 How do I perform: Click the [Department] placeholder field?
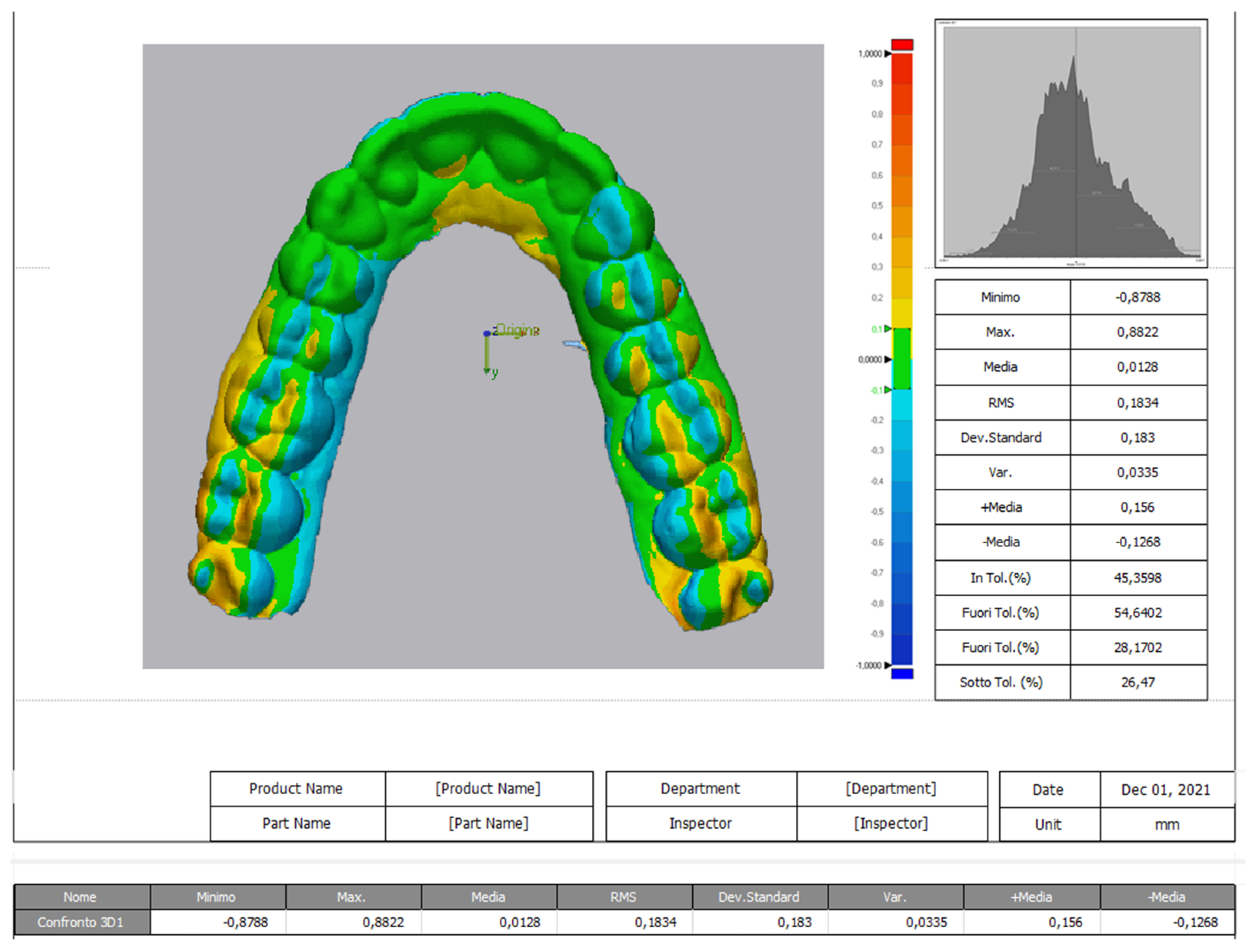click(891, 788)
